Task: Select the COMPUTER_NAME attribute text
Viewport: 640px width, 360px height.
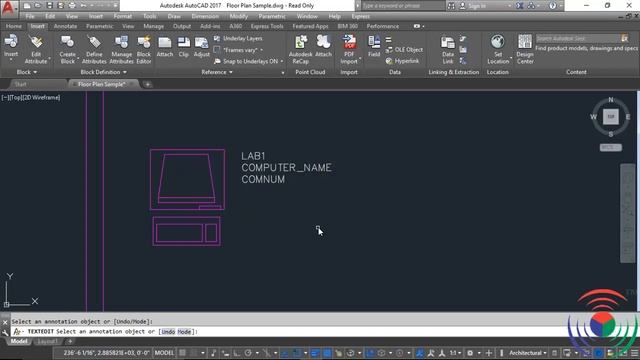Action: pos(286,168)
